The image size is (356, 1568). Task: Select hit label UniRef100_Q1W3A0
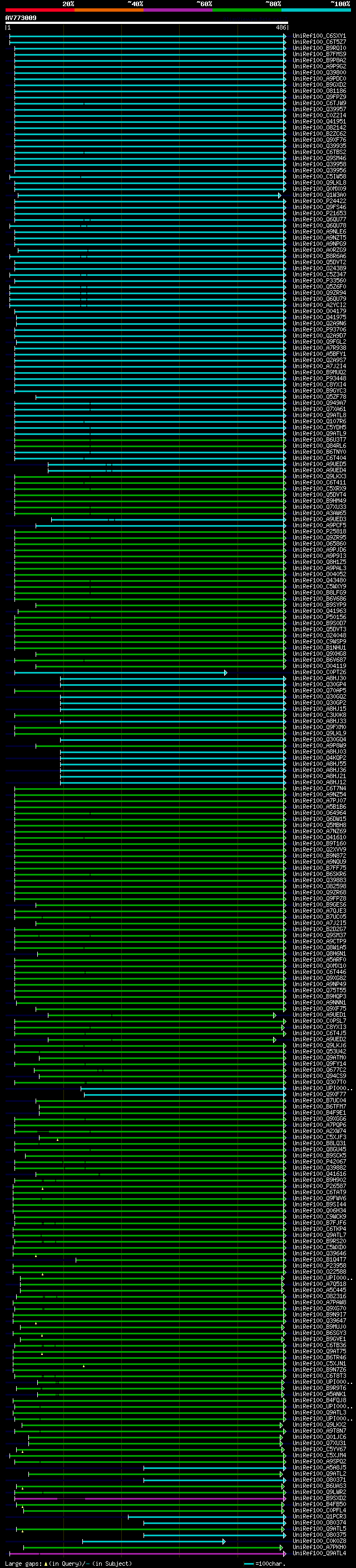point(319,195)
